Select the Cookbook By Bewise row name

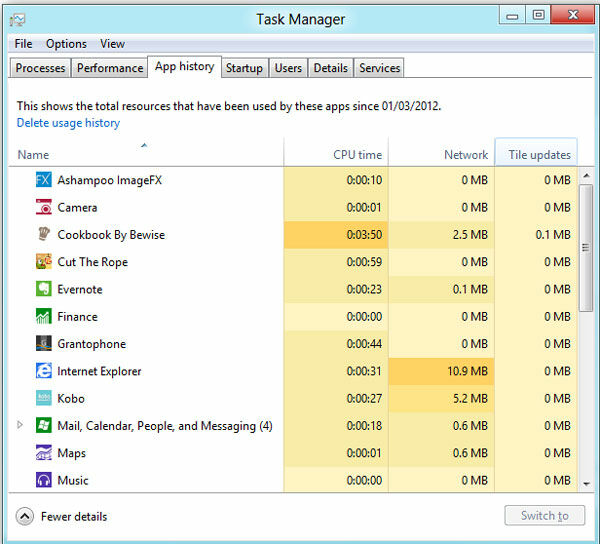[111, 235]
